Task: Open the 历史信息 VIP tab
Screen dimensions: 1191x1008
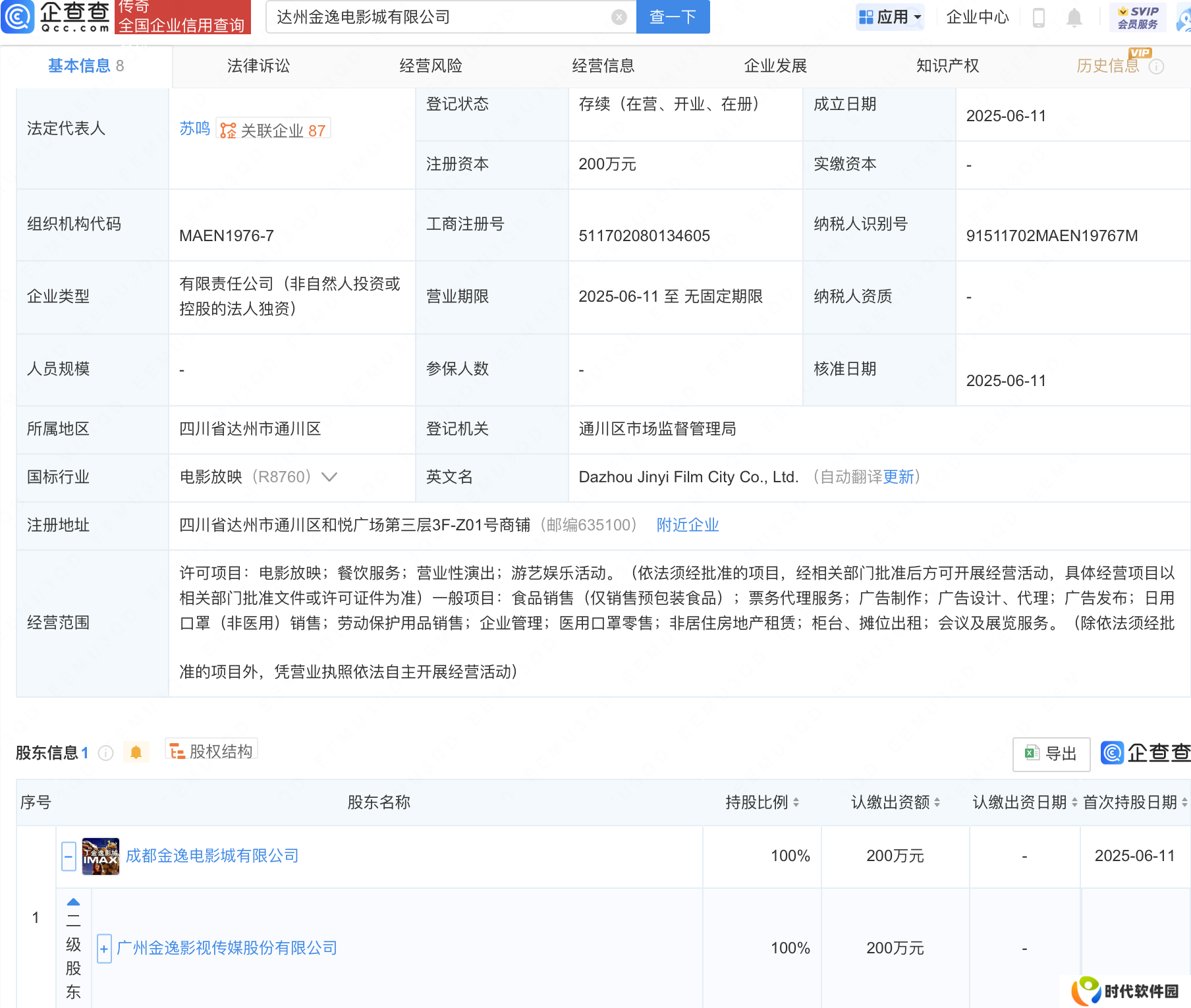Action: [1108, 66]
